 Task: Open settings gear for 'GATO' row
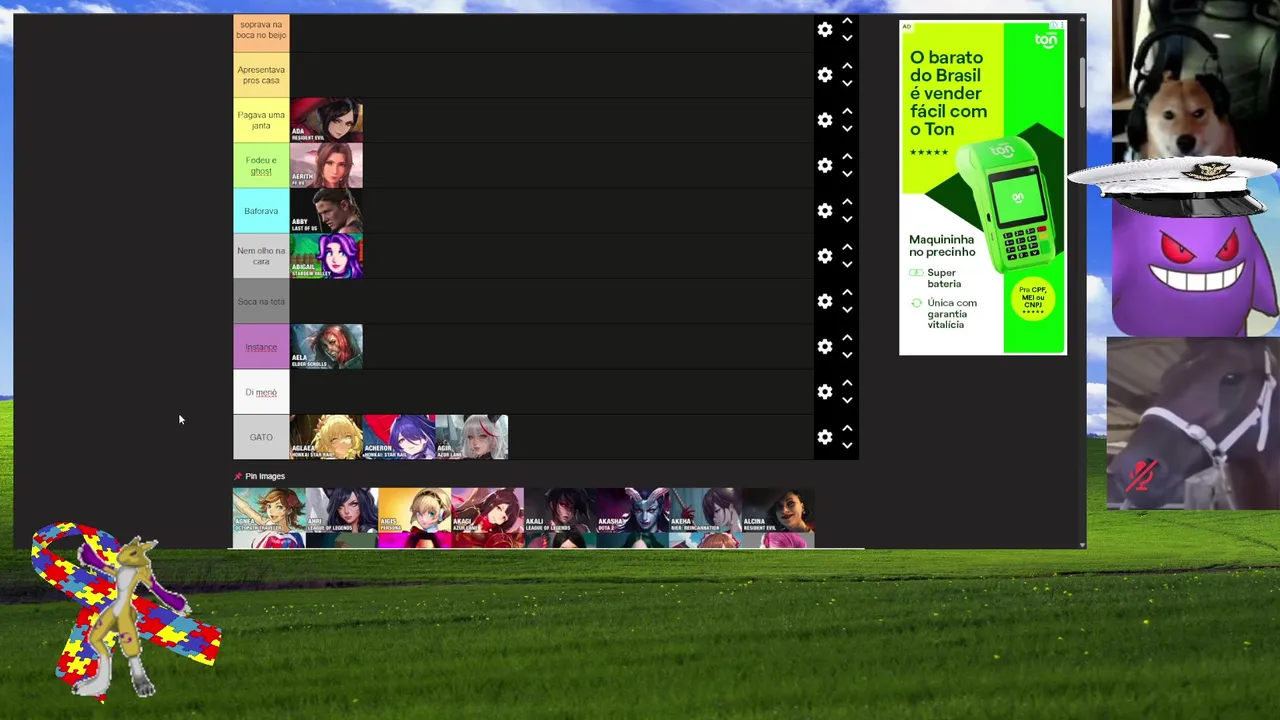click(x=825, y=437)
